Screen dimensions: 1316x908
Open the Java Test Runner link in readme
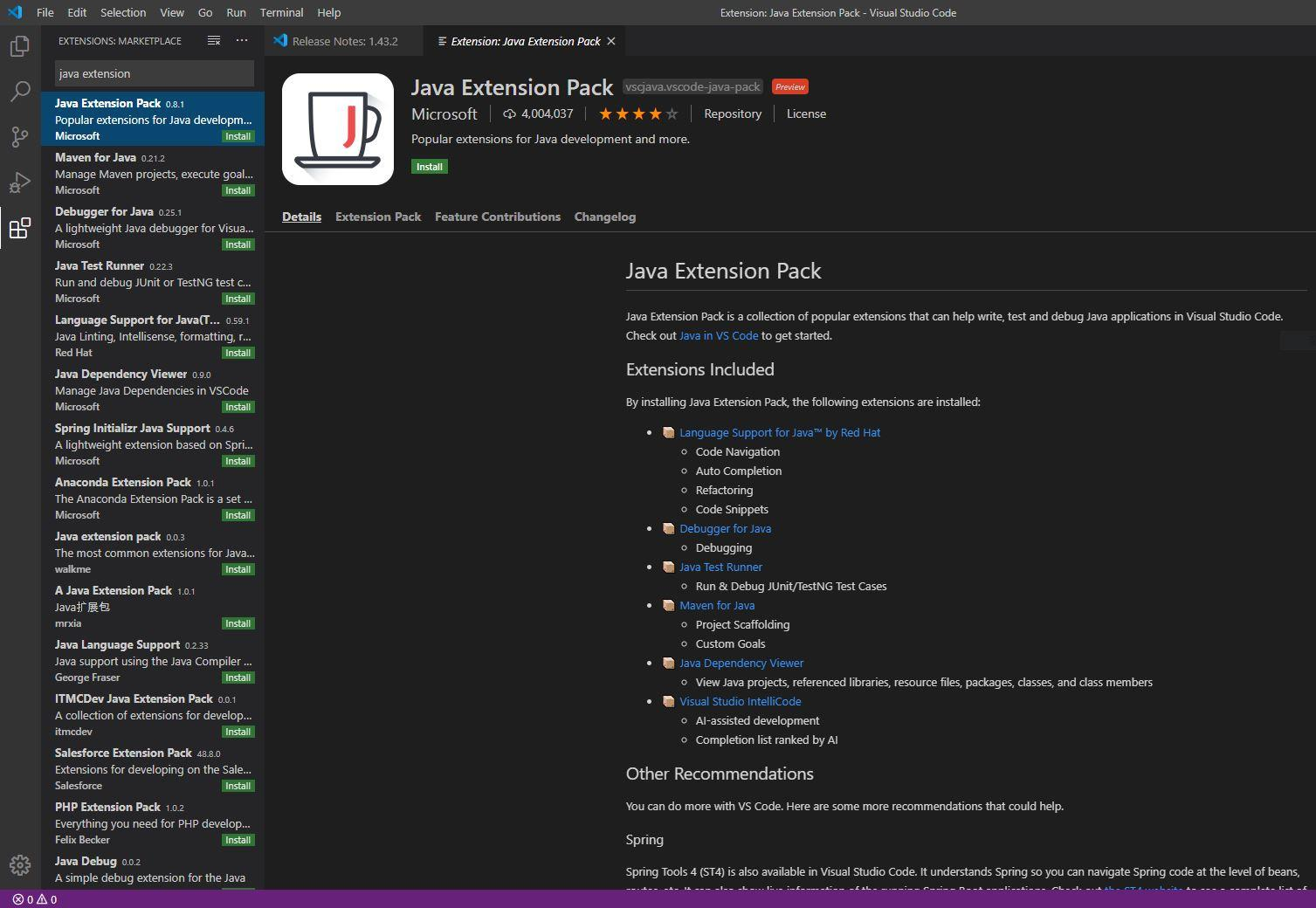(720, 567)
